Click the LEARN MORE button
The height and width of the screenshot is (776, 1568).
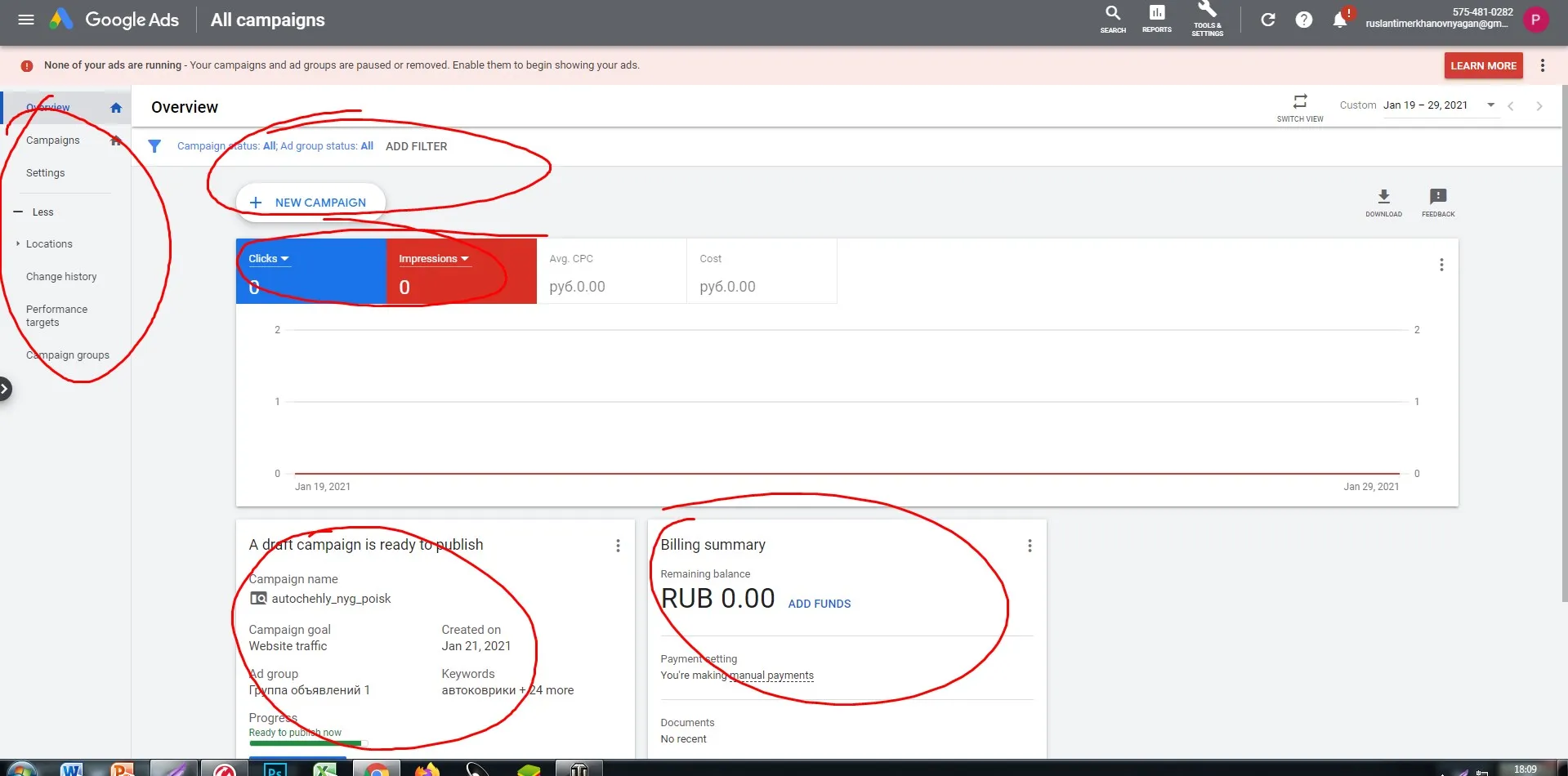[x=1483, y=65]
